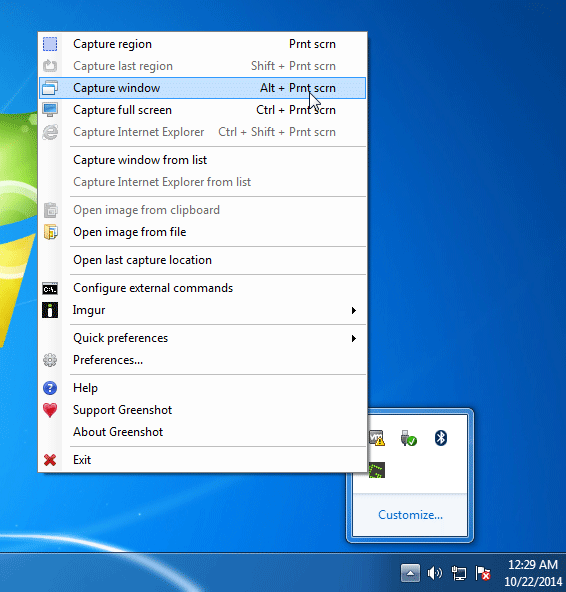This screenshot has width=566, height=592.
Task: Click the speaker volume icon in taskbar
Action: click(434, 574)
